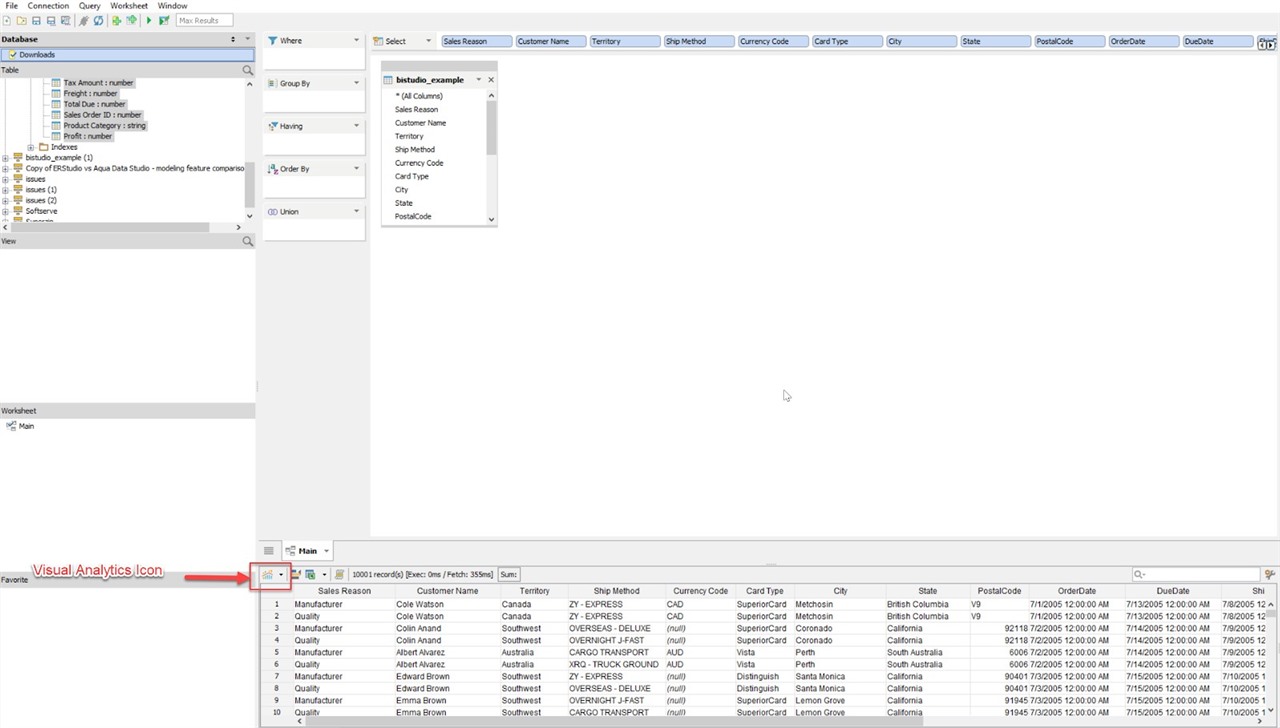This screenshot has height=728, width=1280.
Task: Click the disconnect plug icon
Action: [82, 21]
